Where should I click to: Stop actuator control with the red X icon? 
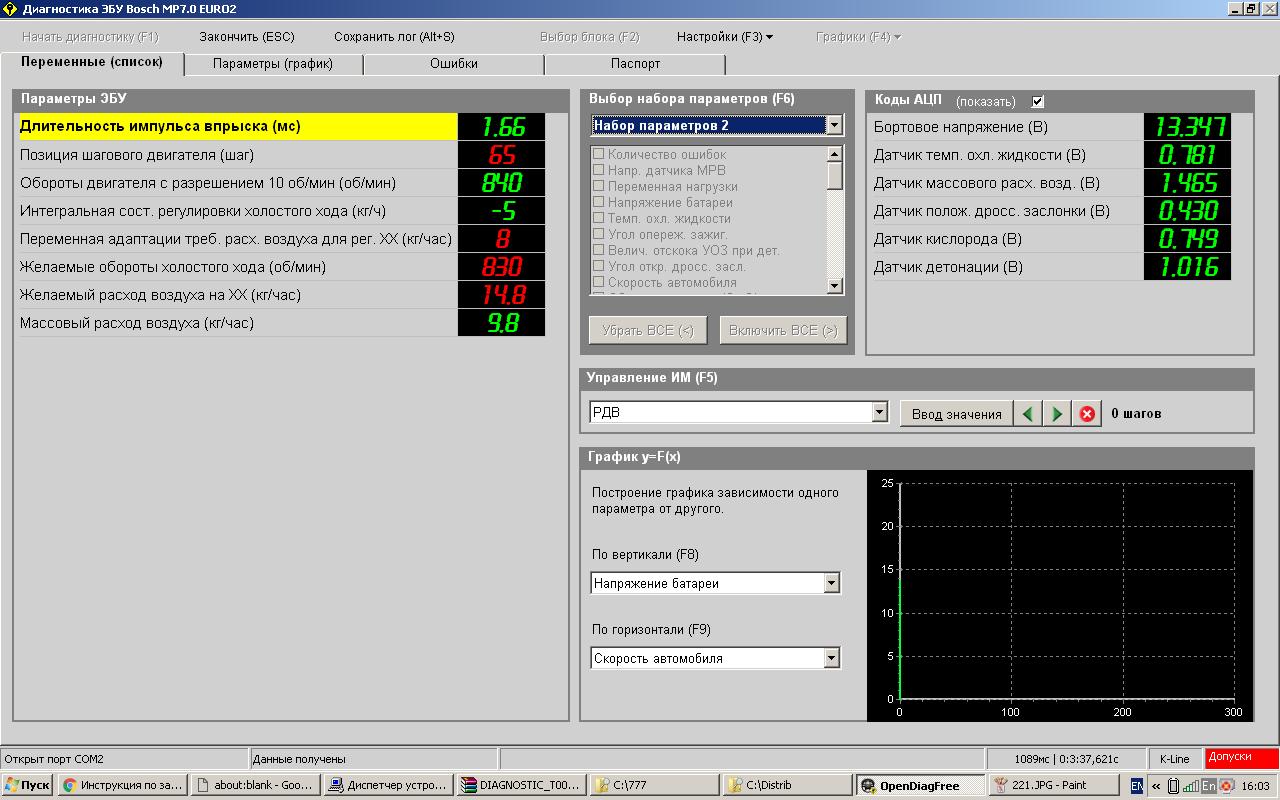pos(1087,414)
